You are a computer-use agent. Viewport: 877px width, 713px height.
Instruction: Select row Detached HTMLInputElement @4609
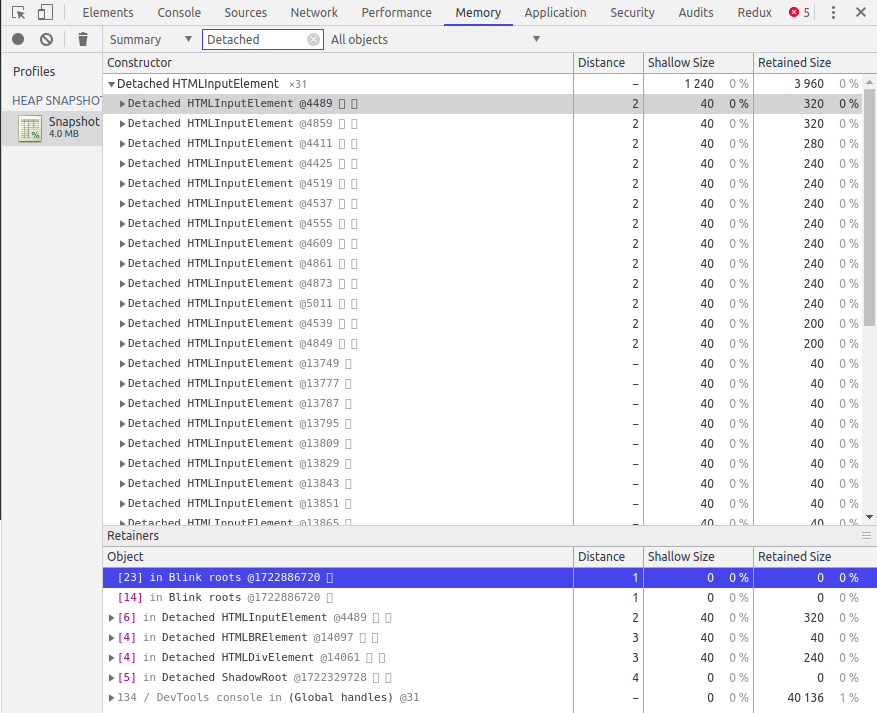[484, 244]
